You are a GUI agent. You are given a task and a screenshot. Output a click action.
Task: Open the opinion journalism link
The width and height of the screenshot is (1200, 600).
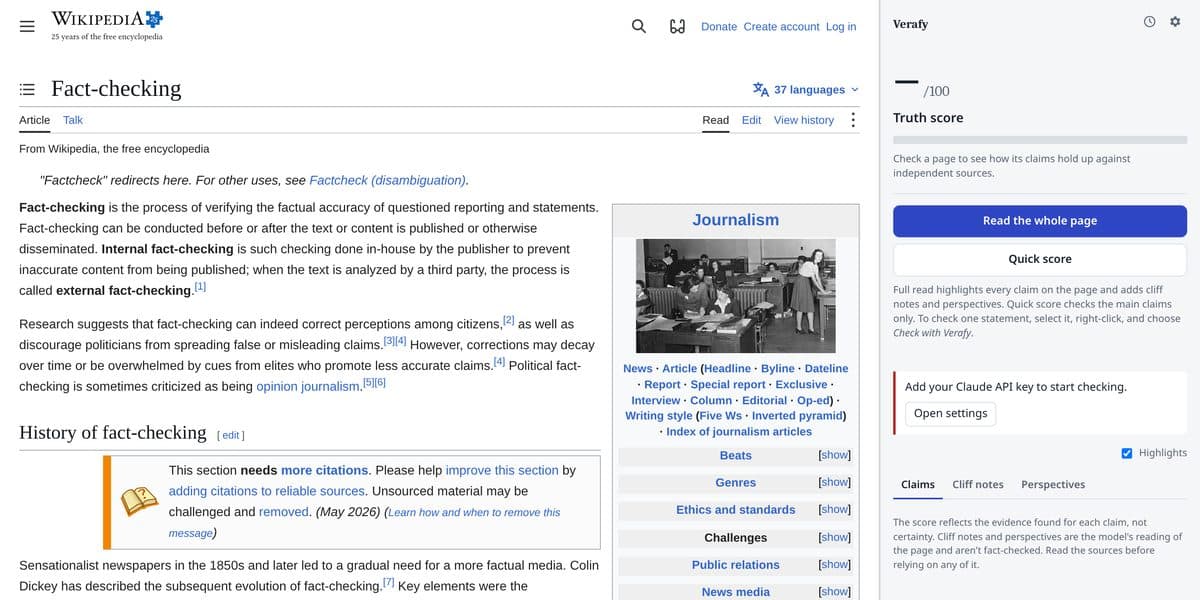pos(308,386)
